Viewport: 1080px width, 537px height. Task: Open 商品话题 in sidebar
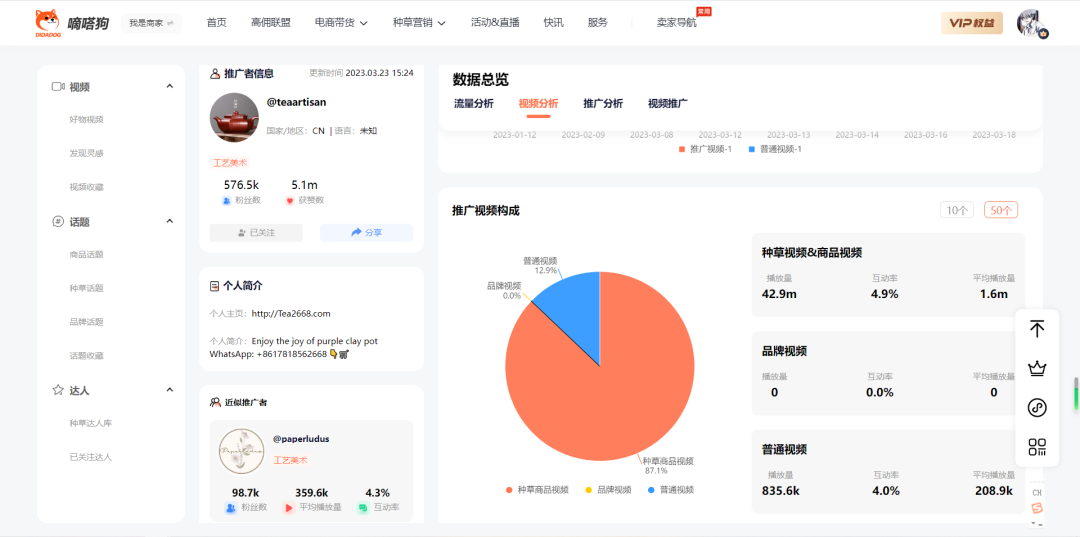pos(86,255)
